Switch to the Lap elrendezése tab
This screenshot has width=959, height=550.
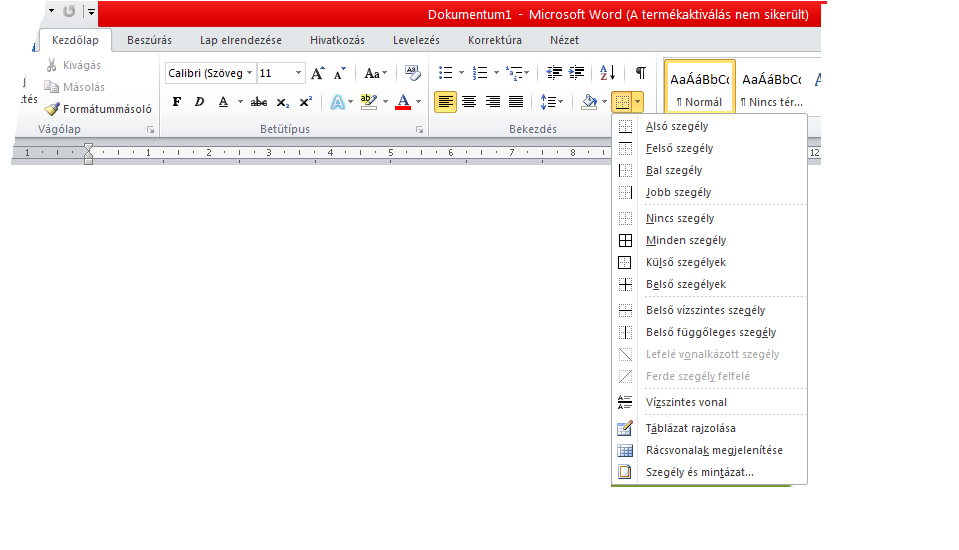[x=241, y=40]
